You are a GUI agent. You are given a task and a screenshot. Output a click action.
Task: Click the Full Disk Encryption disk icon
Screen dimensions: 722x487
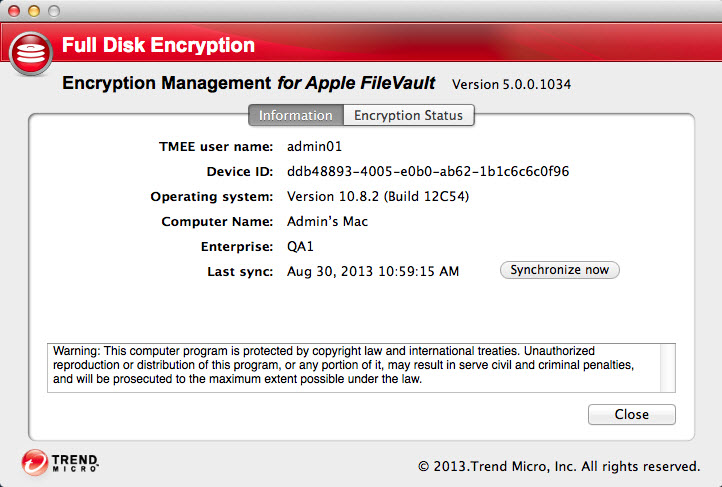click(x=31, y=58)
